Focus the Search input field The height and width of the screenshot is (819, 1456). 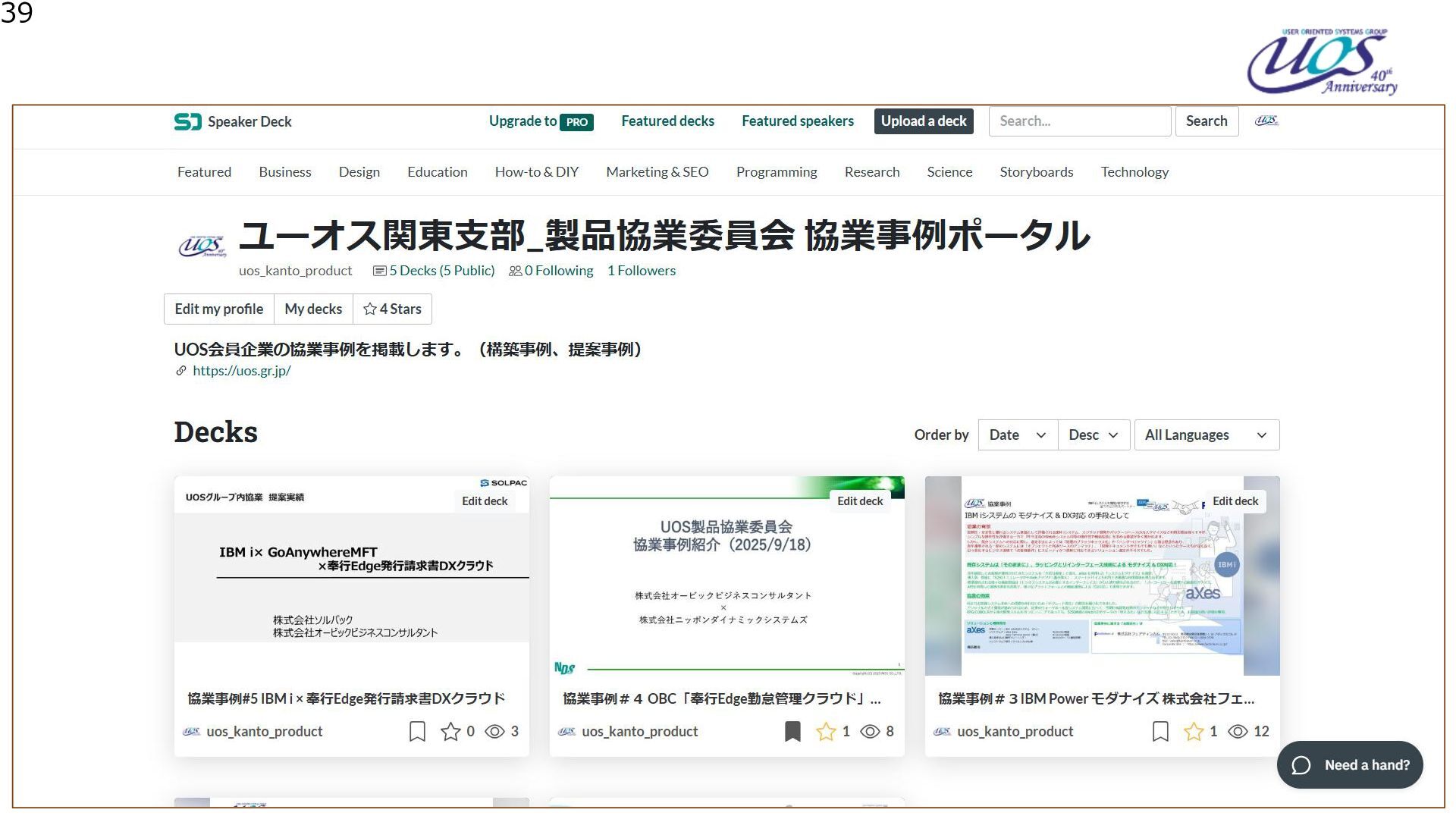1080,121
